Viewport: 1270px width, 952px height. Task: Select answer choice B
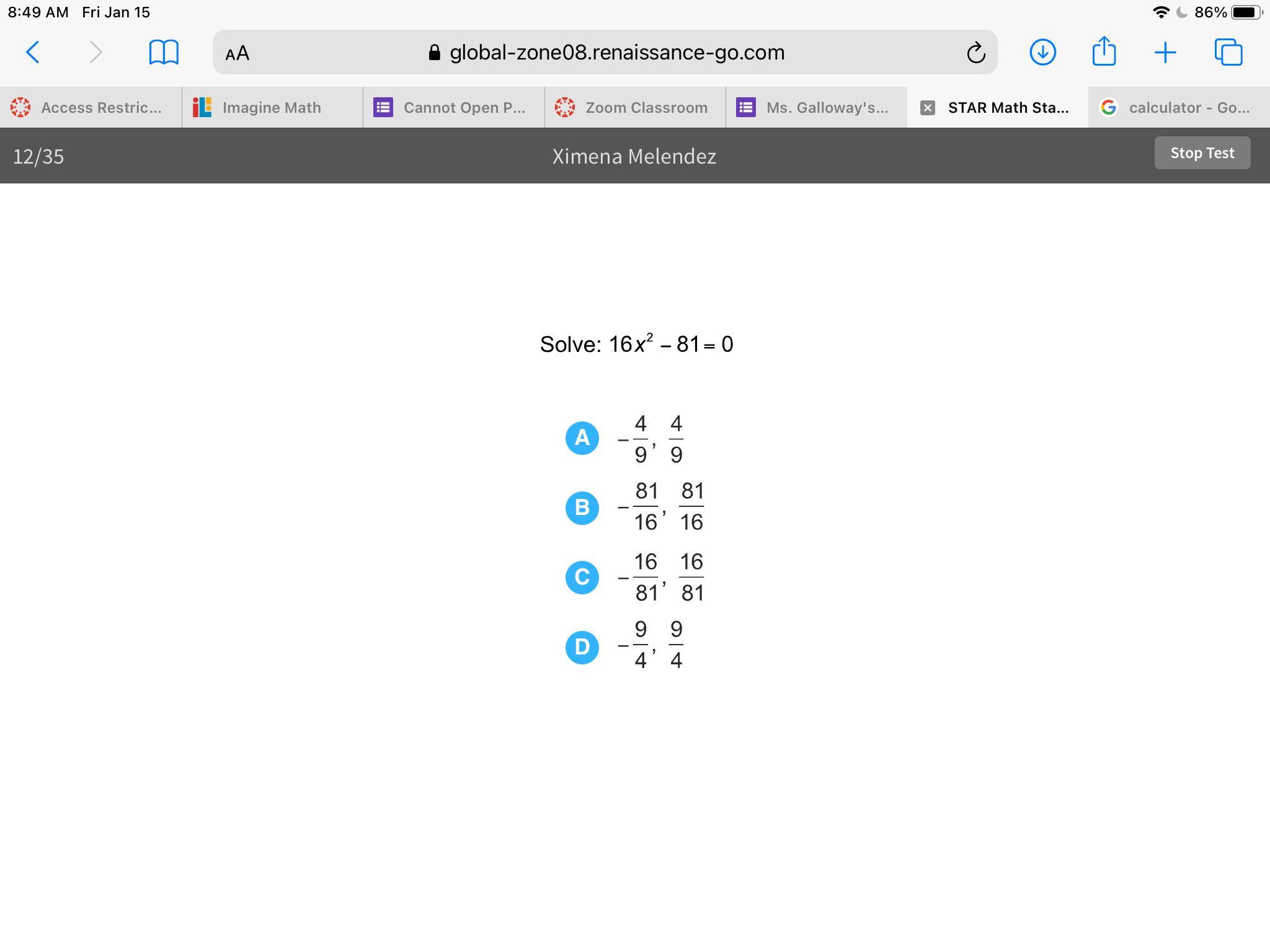[582, 508]
